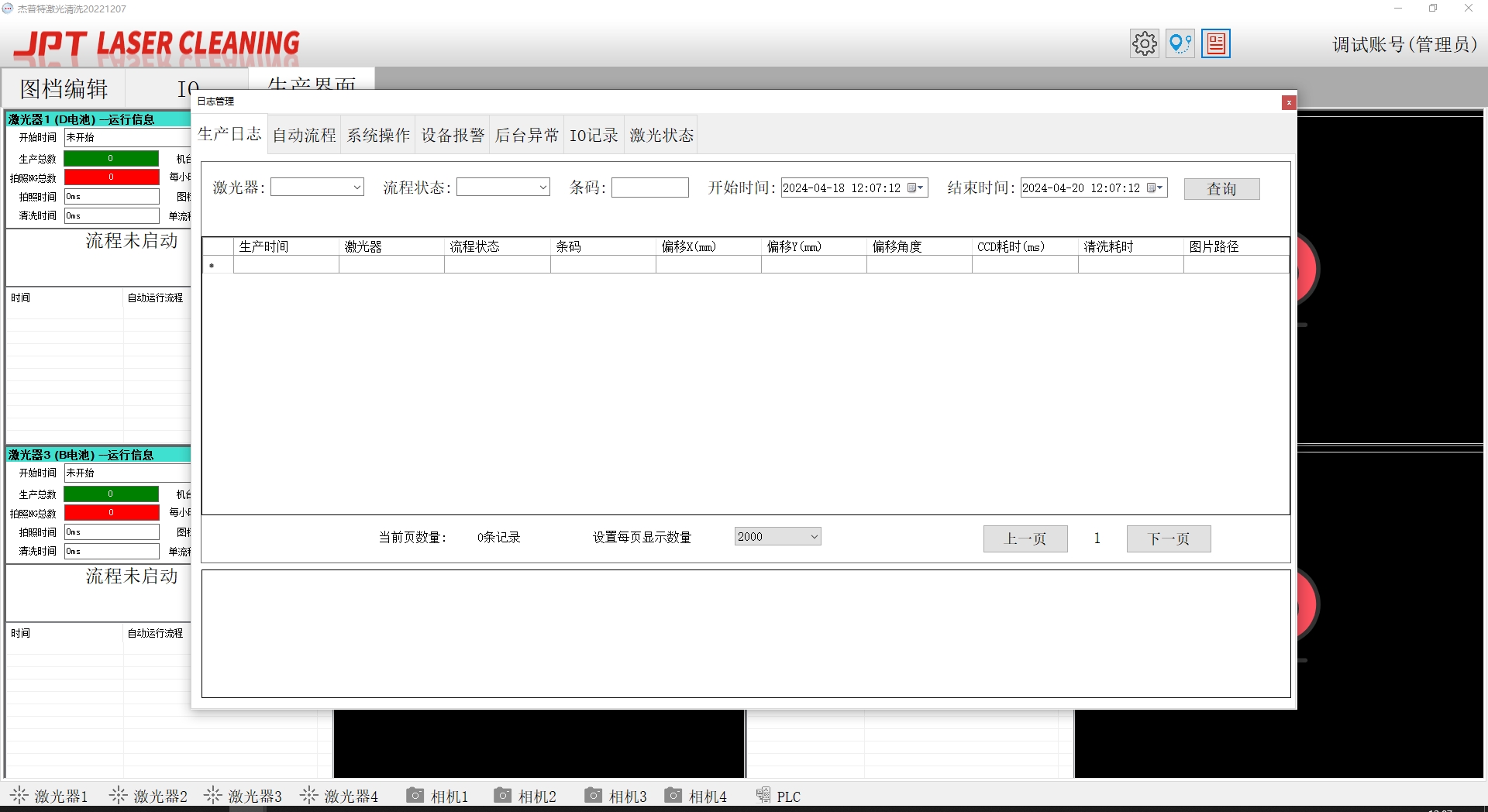Click the 查询 query button
The height and width of the screenshot is (812, 1488).
click(x=1221, y=188)
